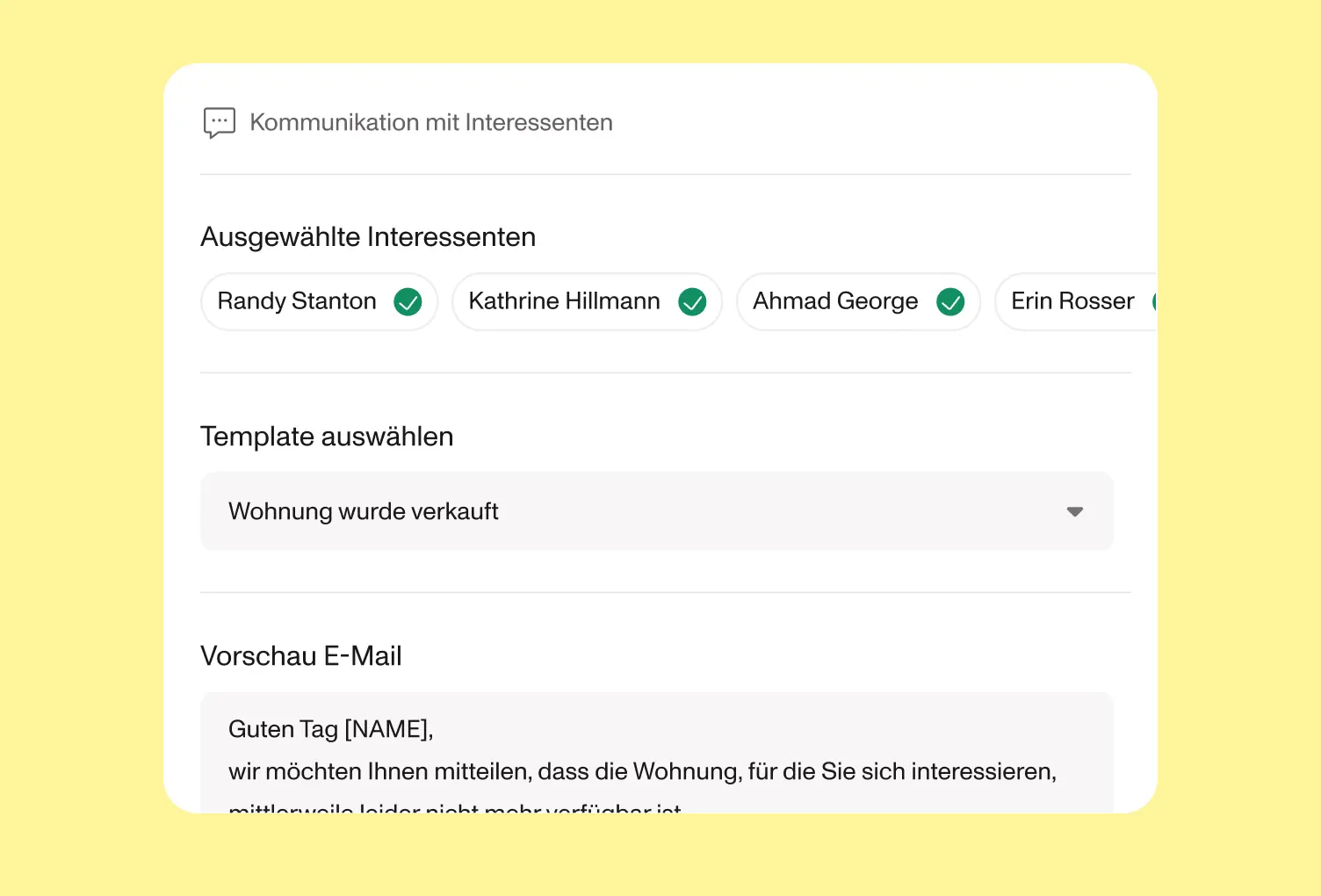Viewport: 1321px width, 896px height.
Task: Click the name 'Randy Stanton' in its chip
Action: pos(297,301)
